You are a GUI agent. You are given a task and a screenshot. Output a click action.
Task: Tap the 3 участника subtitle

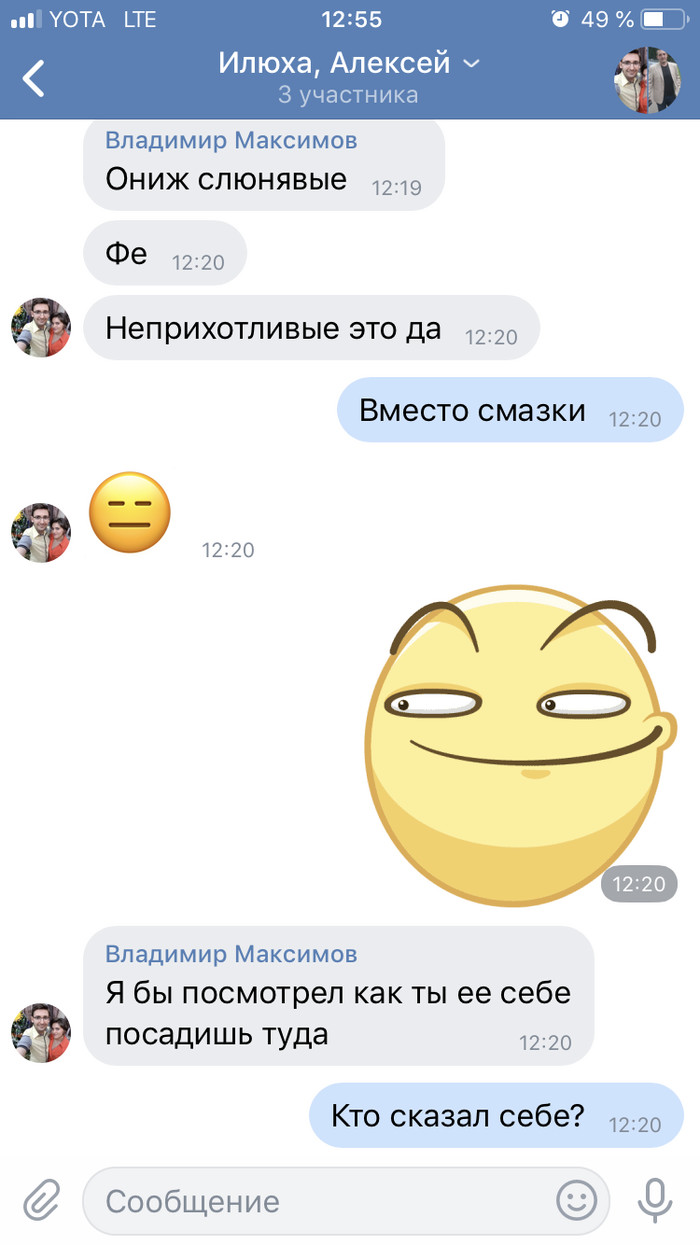click(x=348, y=96)
